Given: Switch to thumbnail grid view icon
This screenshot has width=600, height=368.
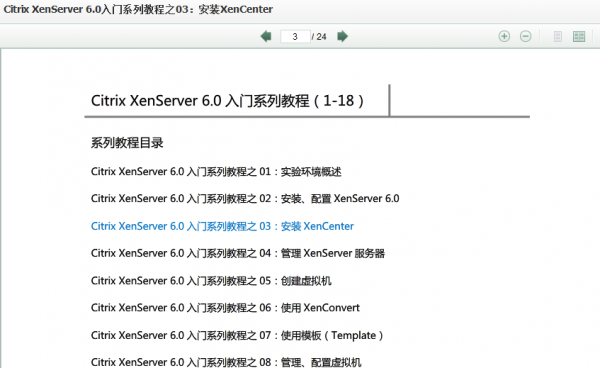Looking at the screenshot, I should click(x=579, y=36).
